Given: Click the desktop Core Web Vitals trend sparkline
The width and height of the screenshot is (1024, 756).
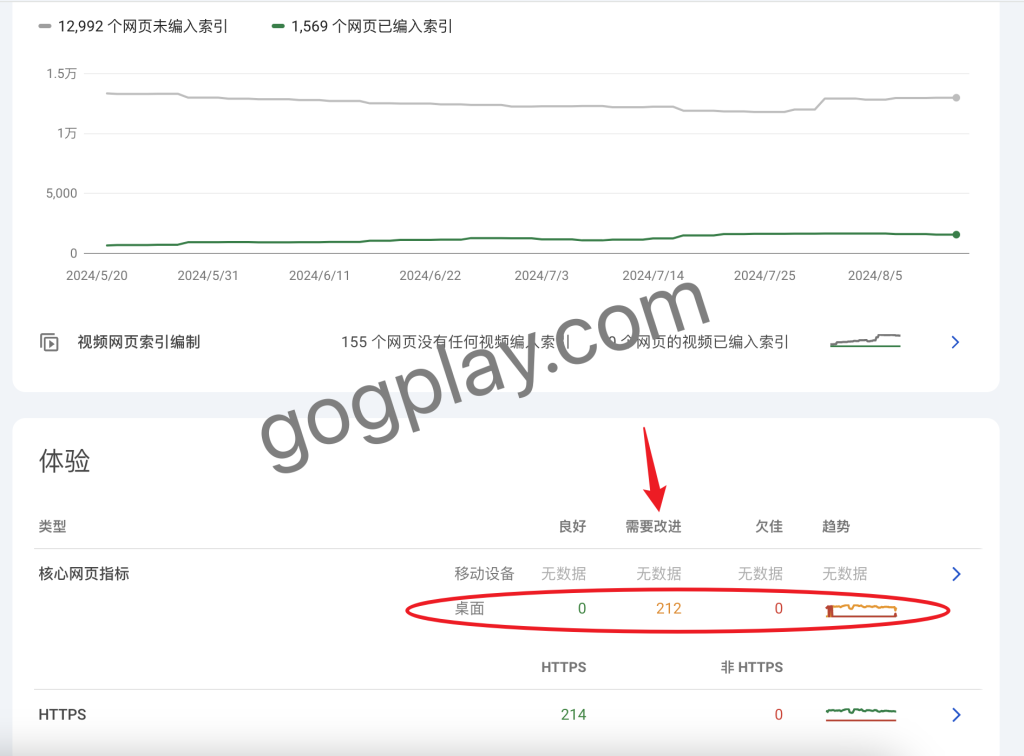Looking at the screenshot, I should point(861,610).
